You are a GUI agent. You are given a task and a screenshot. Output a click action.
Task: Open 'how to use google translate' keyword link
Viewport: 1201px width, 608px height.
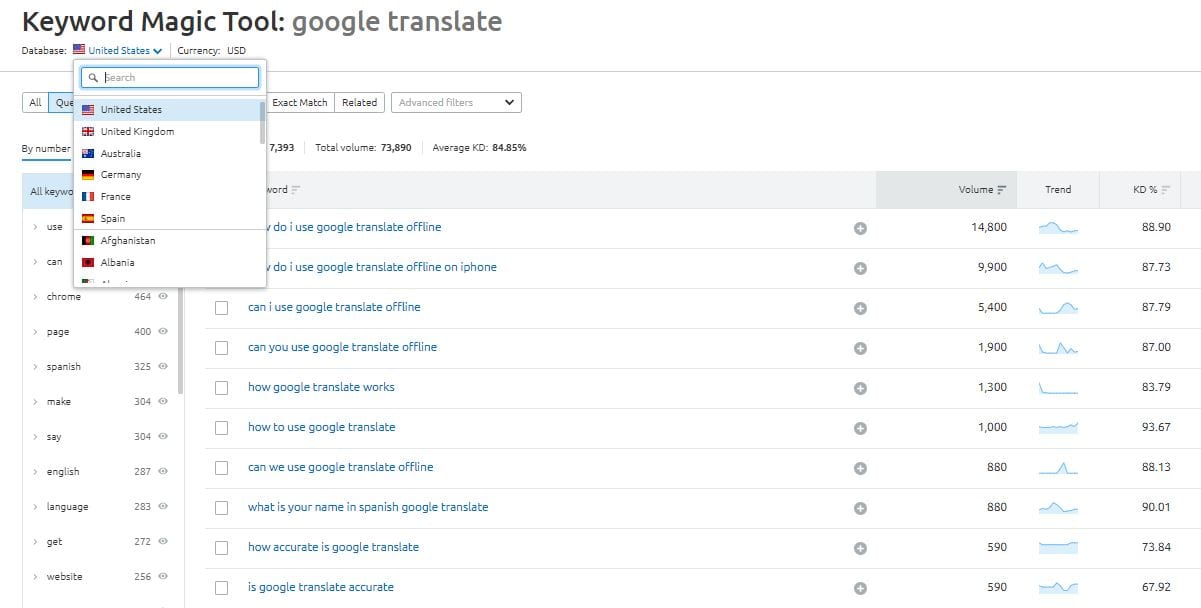pyautogui.click(x=322, y=427)
